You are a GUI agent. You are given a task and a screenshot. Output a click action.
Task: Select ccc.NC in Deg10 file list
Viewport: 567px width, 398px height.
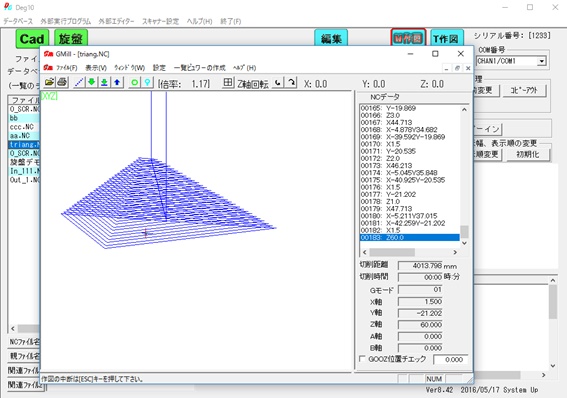24,127
